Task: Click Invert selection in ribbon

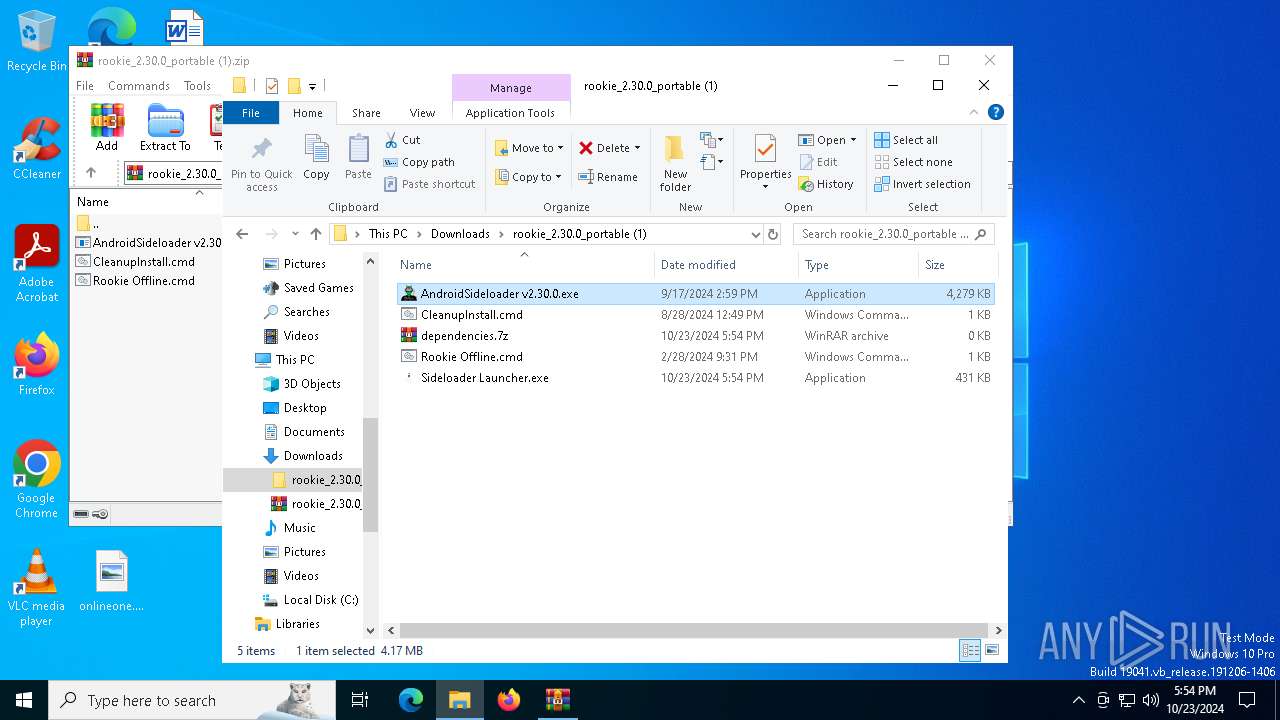Action: (x=922, y=184)
